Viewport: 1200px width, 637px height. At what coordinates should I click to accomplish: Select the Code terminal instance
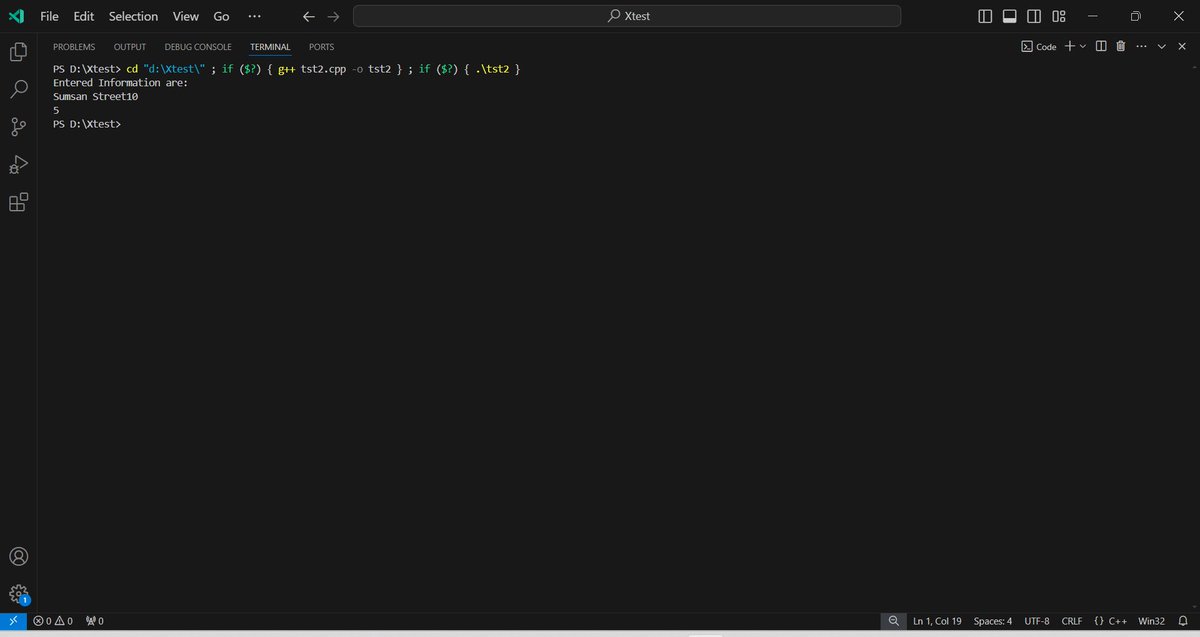click(1039, 46)
